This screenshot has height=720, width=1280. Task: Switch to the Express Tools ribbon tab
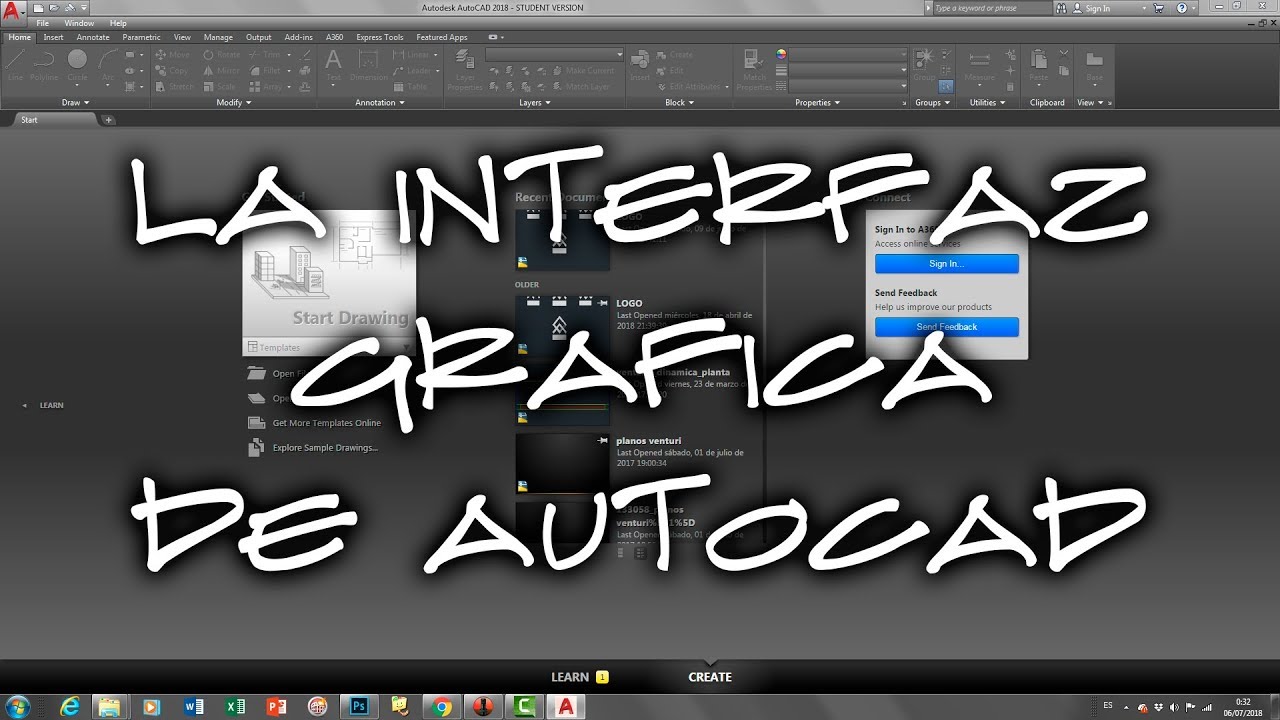click(x=380, y=37)
